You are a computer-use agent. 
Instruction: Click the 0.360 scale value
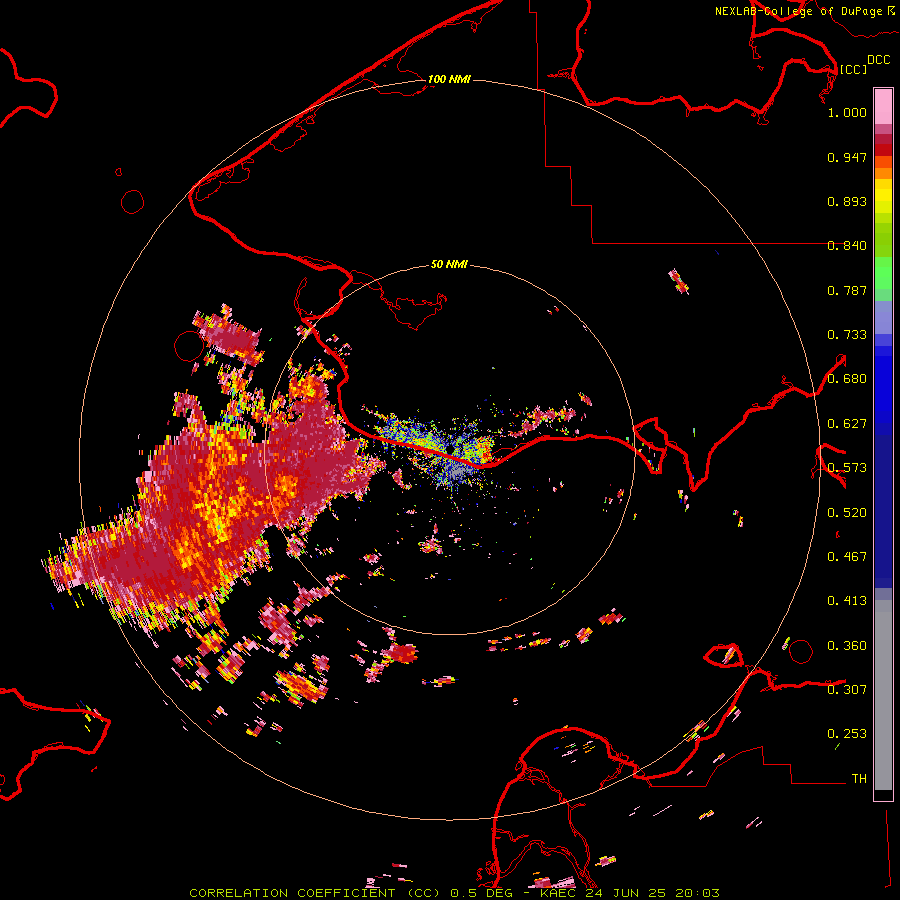click(847, 646)
